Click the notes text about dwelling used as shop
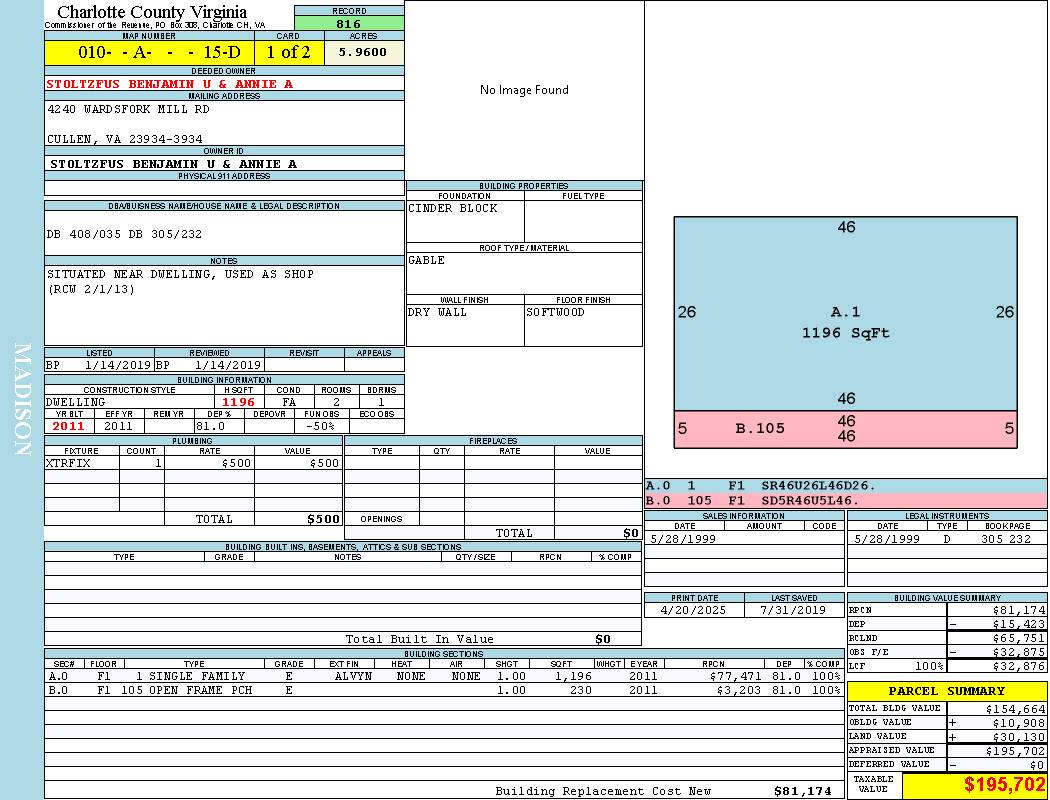This screenshot has width=1050, height=800. (x=180, y=274)
